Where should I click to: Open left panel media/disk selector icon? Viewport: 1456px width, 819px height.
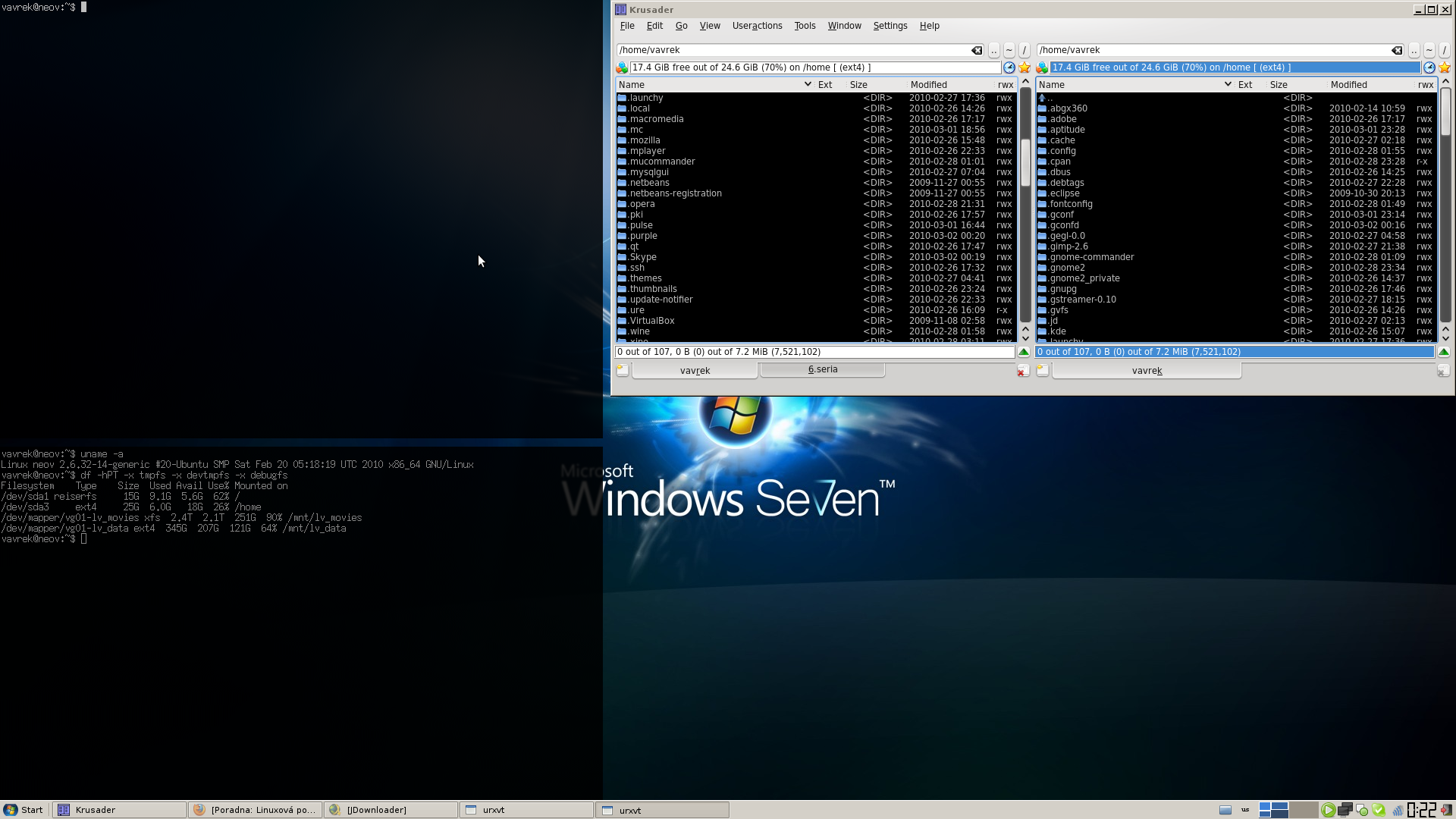[x=622, y=67]
